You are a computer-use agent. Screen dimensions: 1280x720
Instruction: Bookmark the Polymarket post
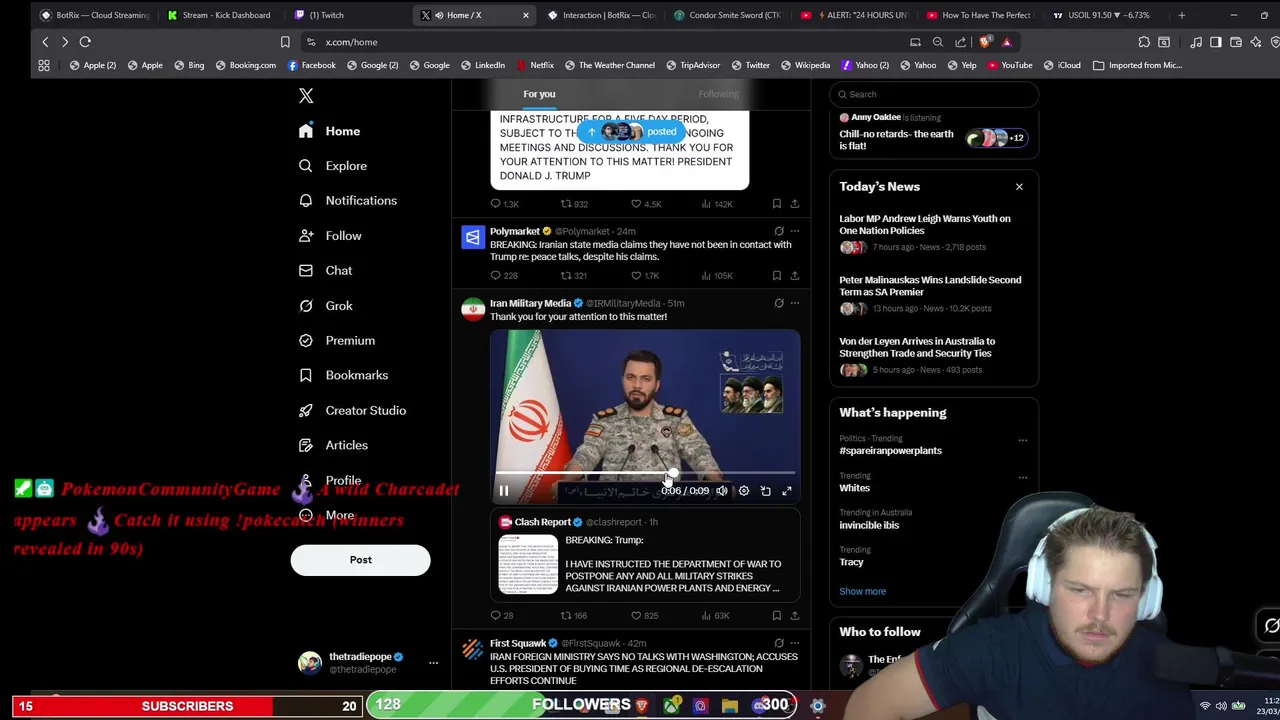pyautogui.click(x=777, y=276)
